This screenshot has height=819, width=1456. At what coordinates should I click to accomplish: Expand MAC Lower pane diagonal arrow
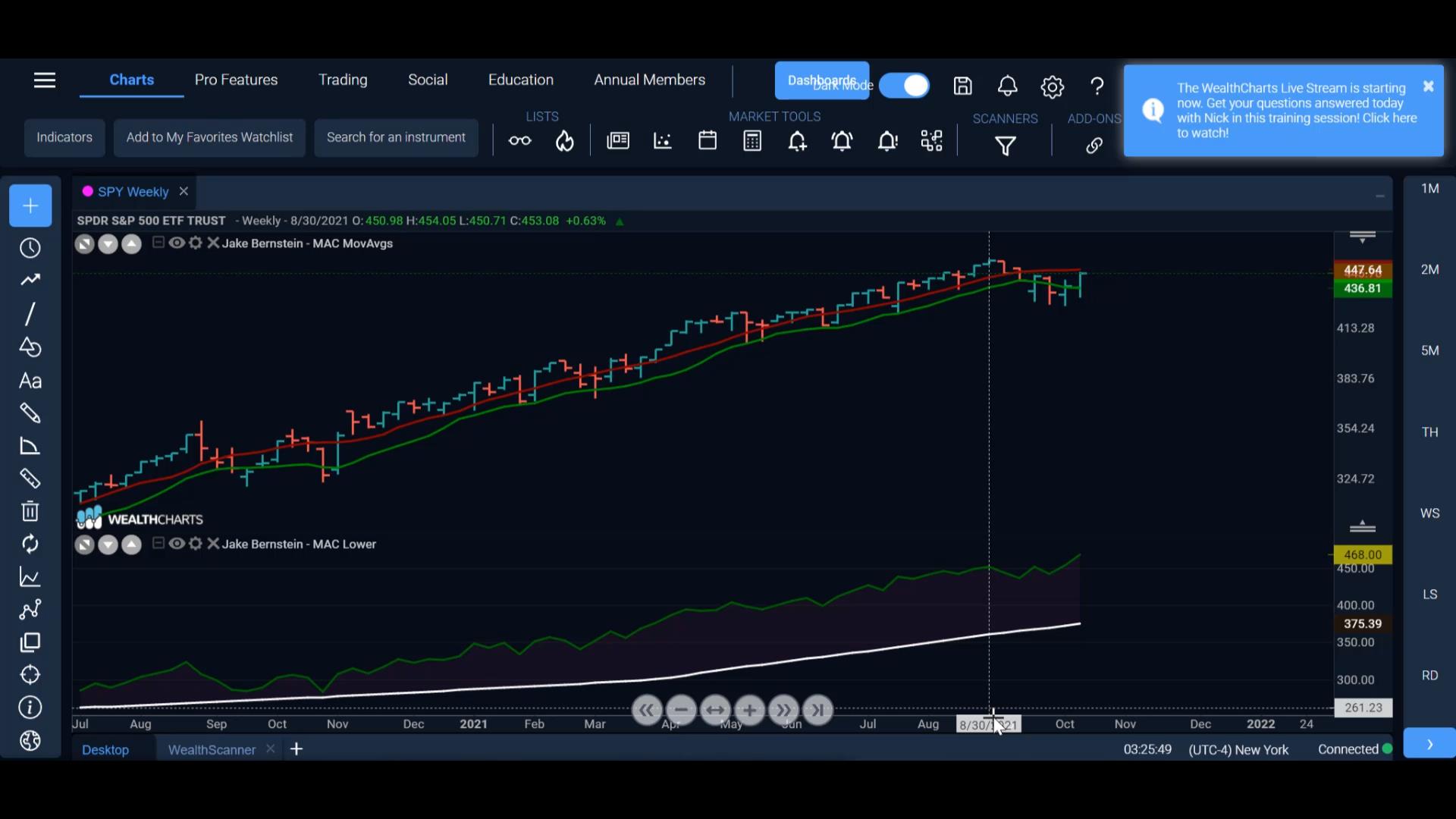click(84, 545)
